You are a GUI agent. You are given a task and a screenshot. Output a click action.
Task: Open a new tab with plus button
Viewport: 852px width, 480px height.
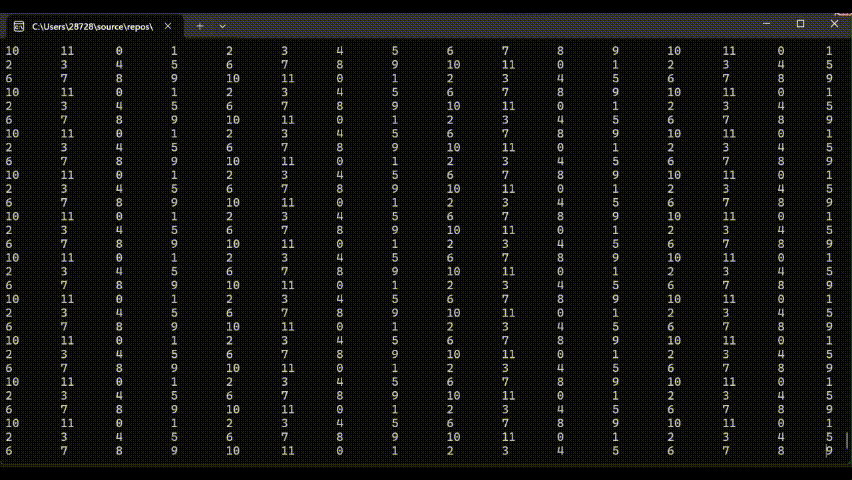[200, 26]
